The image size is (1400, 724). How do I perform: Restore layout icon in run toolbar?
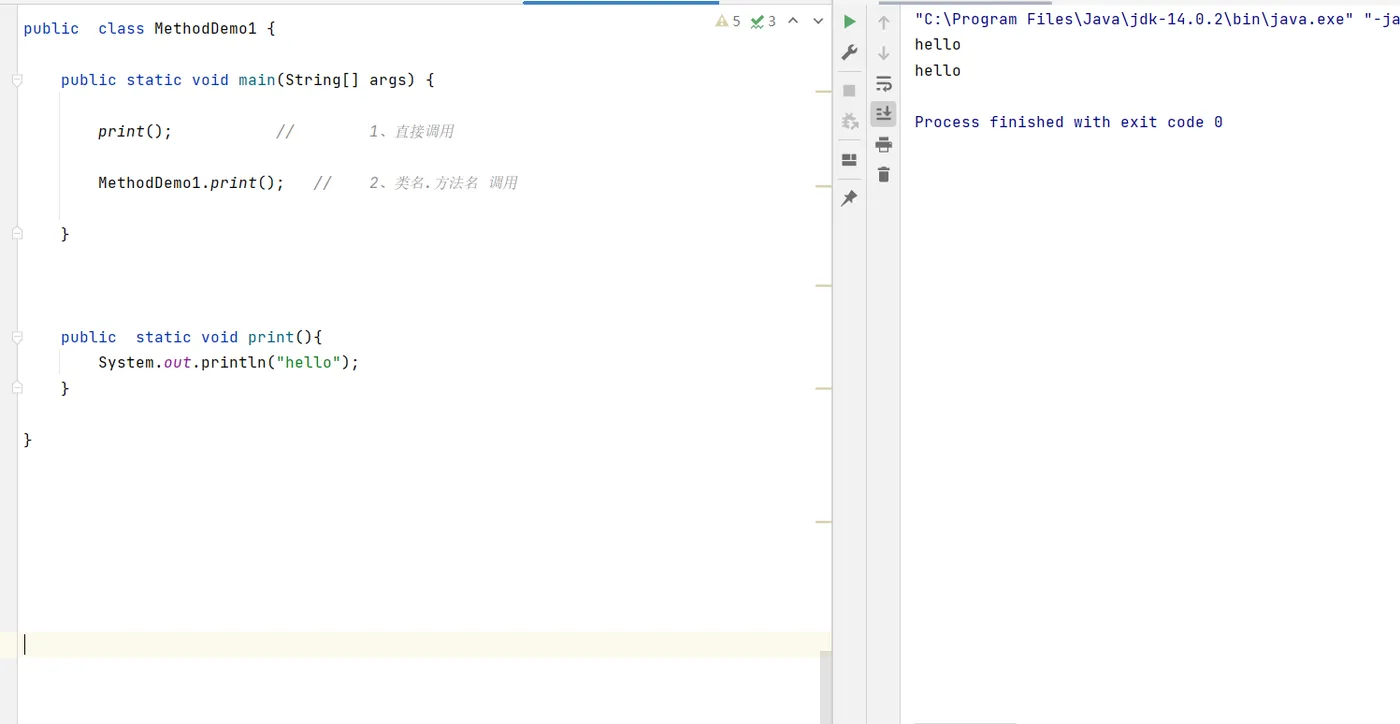[849, 160]
